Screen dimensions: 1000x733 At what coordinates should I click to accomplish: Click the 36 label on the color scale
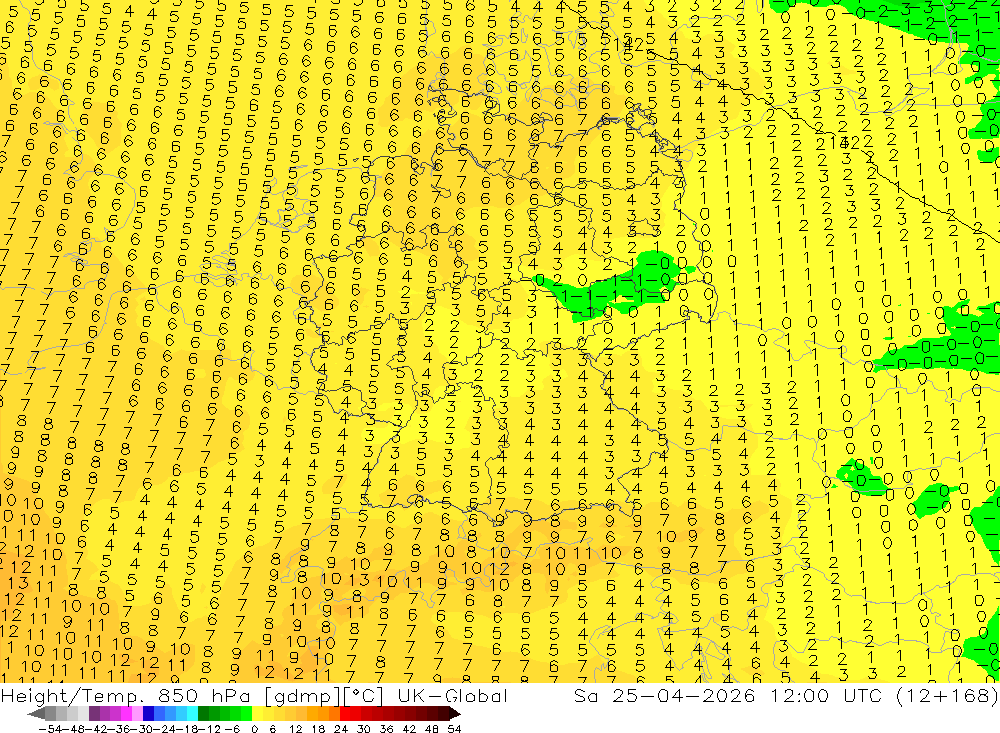[386, 729]
